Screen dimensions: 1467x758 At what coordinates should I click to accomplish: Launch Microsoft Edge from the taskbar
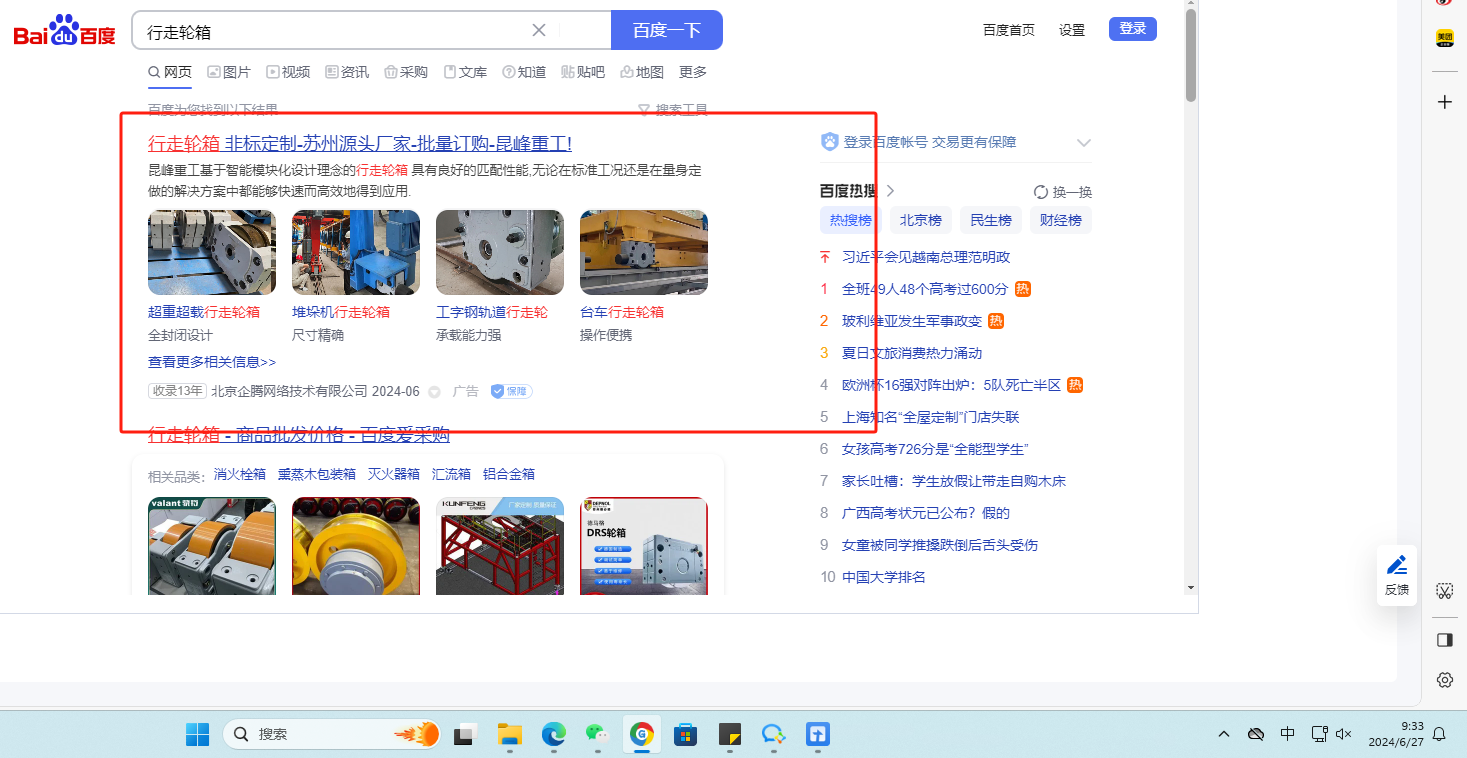pos(554,734)
